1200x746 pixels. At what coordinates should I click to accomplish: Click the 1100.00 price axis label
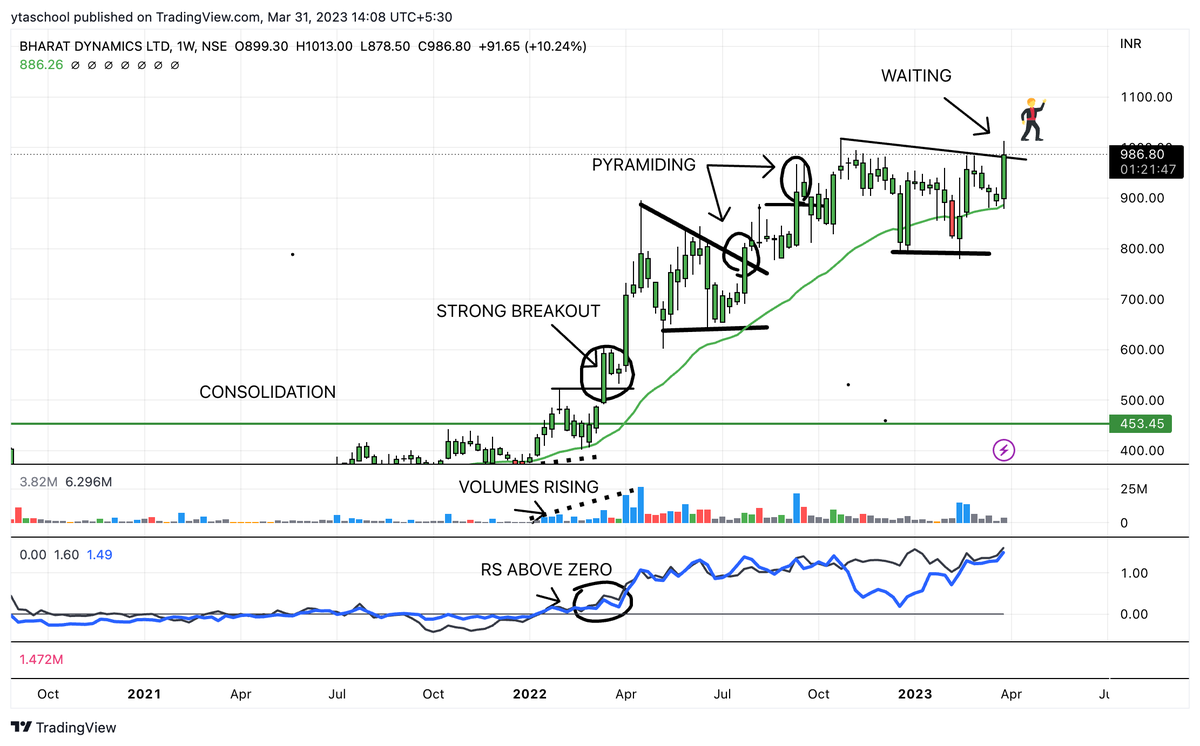1146,97
